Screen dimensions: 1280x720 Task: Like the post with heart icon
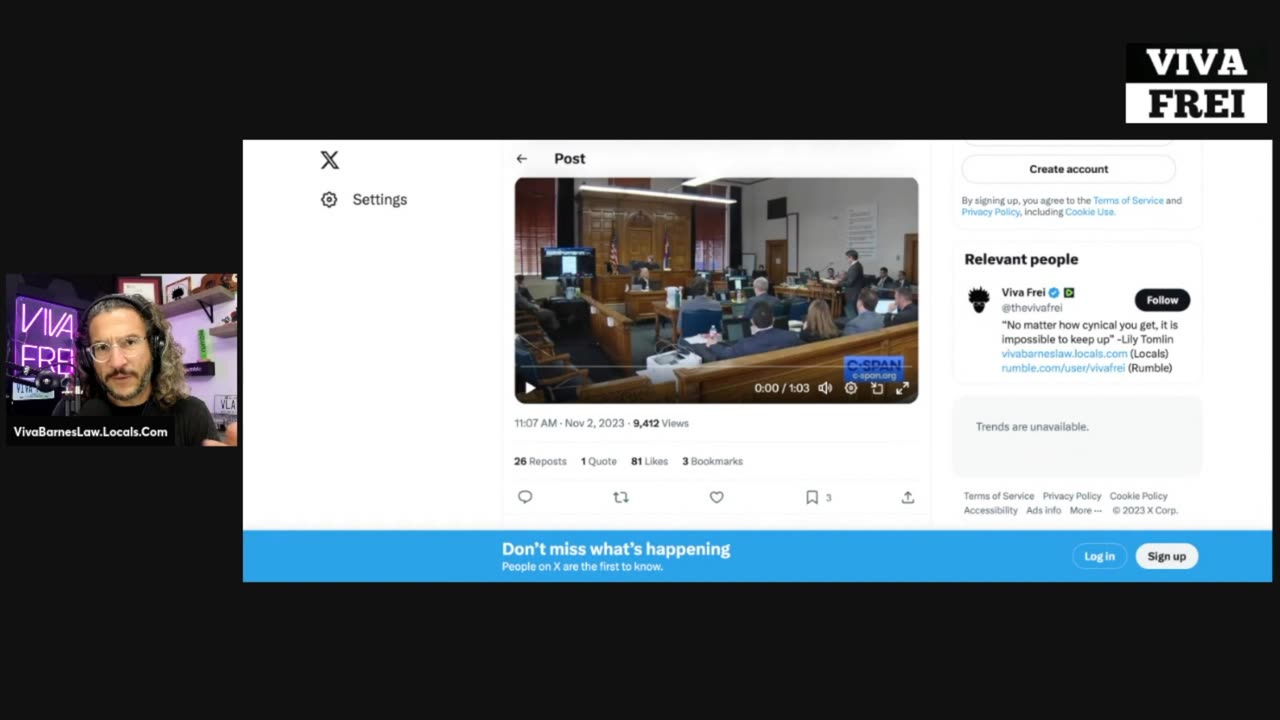pyautogui.click(x=716, y=497)
